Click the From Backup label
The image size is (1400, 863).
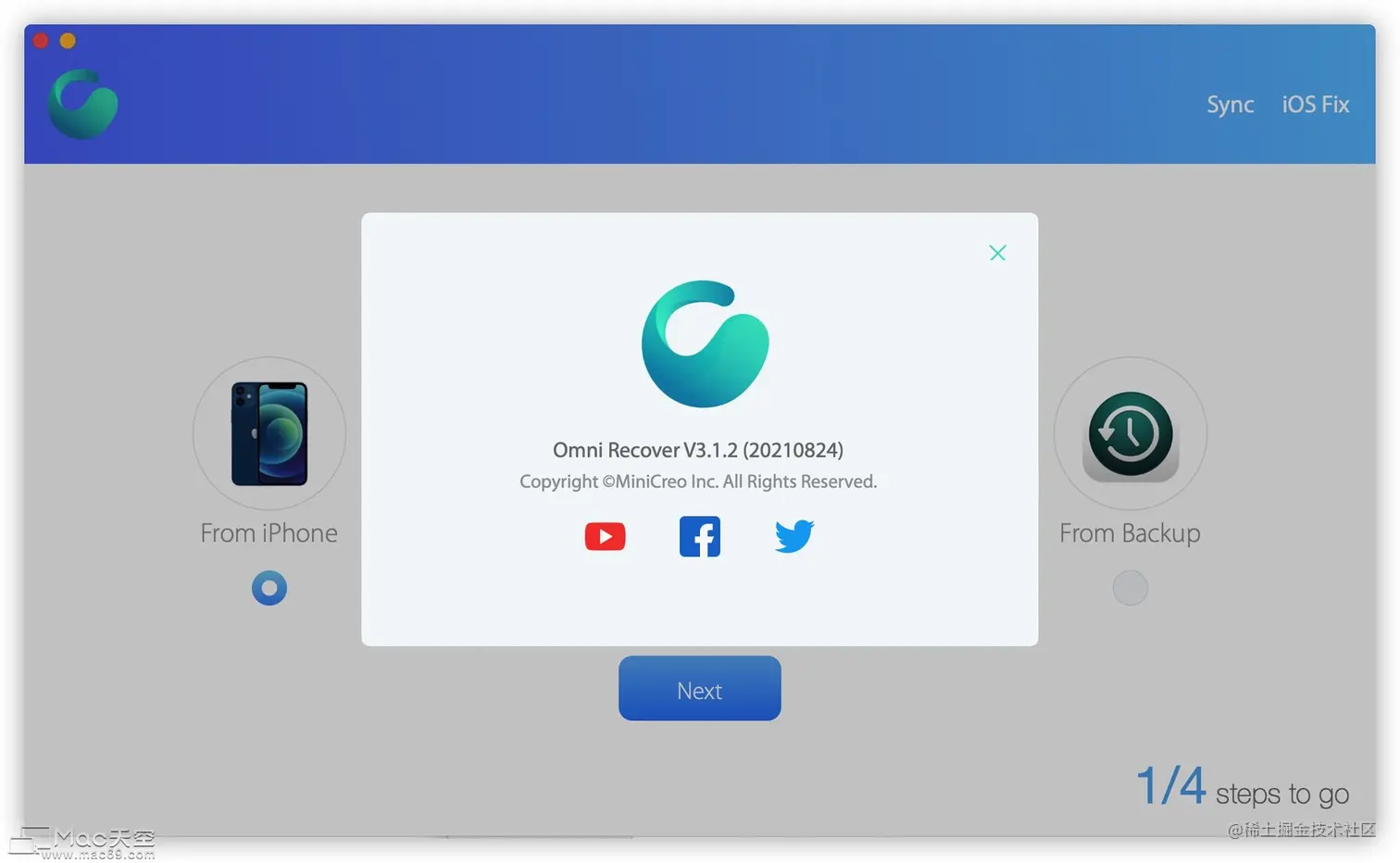tap(1130, 534)
